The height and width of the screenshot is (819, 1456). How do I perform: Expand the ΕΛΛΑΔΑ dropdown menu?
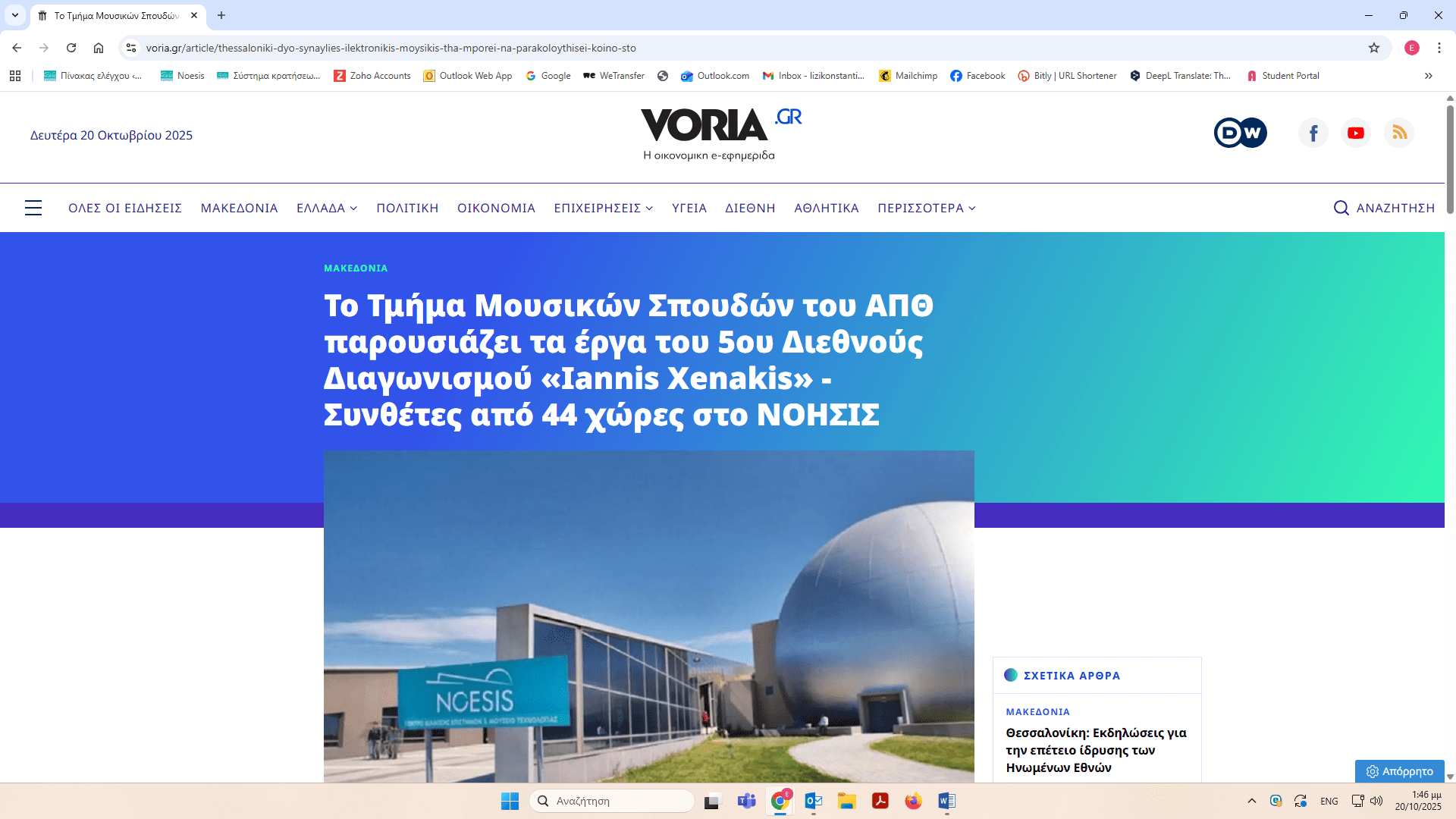pyautogui.click(x=327, y=208)
